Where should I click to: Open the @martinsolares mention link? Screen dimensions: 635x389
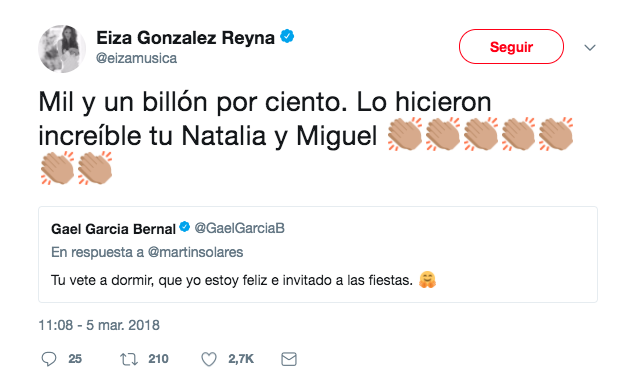point(196,253)
